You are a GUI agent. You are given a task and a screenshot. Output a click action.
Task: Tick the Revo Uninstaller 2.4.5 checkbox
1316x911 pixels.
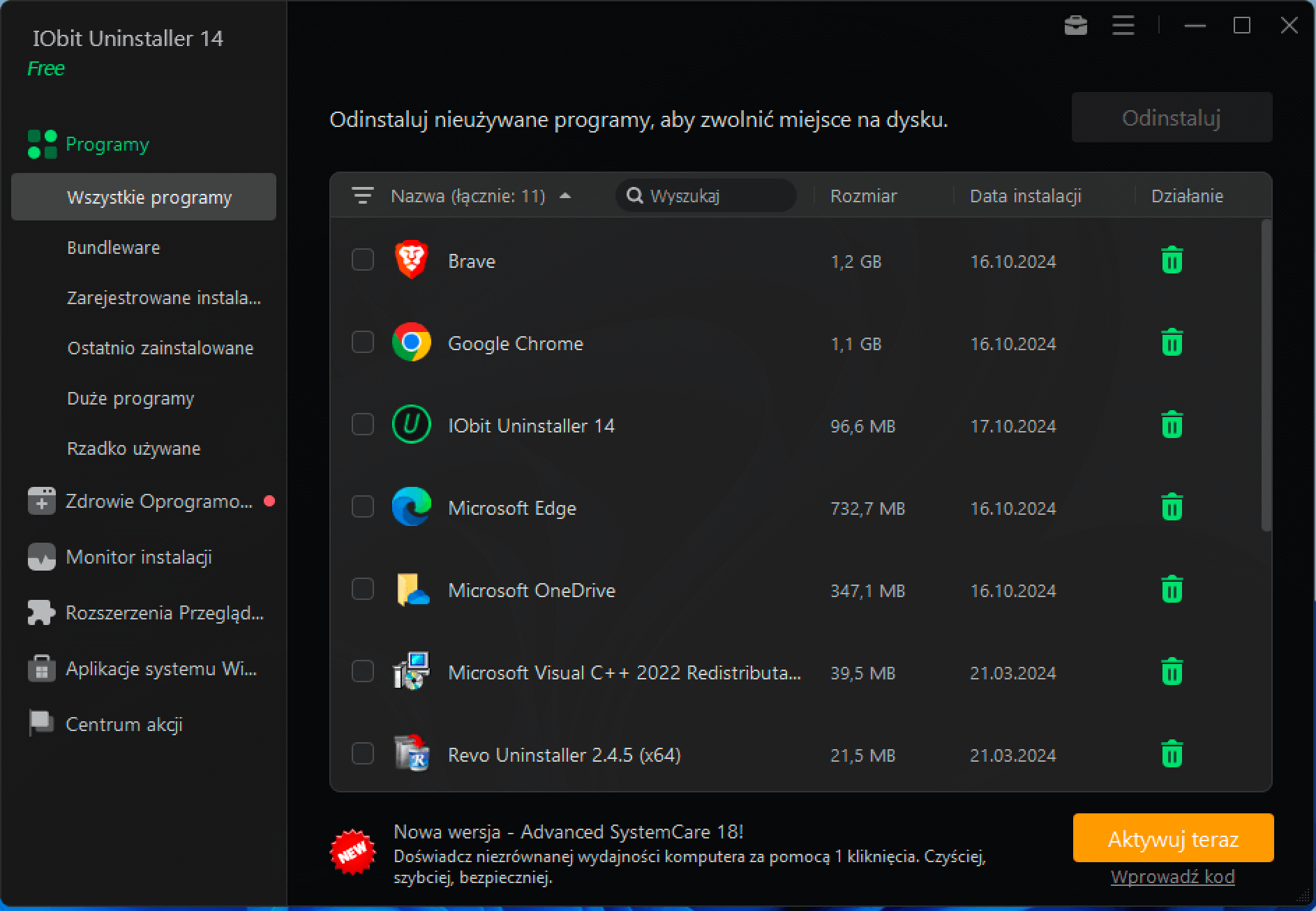(363, 754)
